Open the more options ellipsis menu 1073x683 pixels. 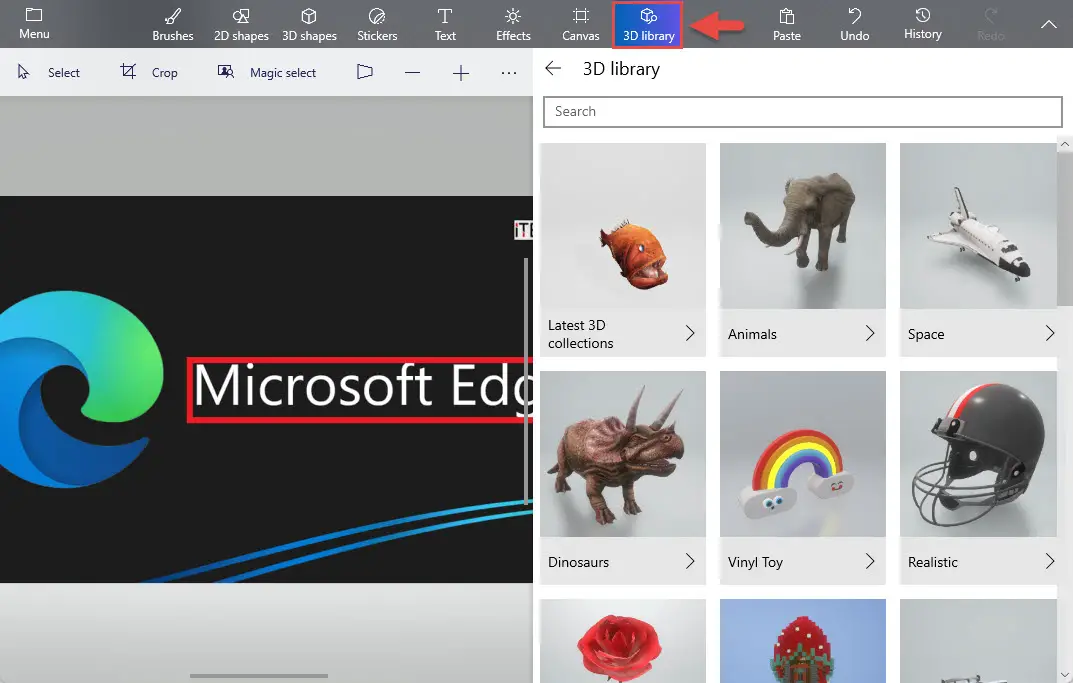(508, 73)
